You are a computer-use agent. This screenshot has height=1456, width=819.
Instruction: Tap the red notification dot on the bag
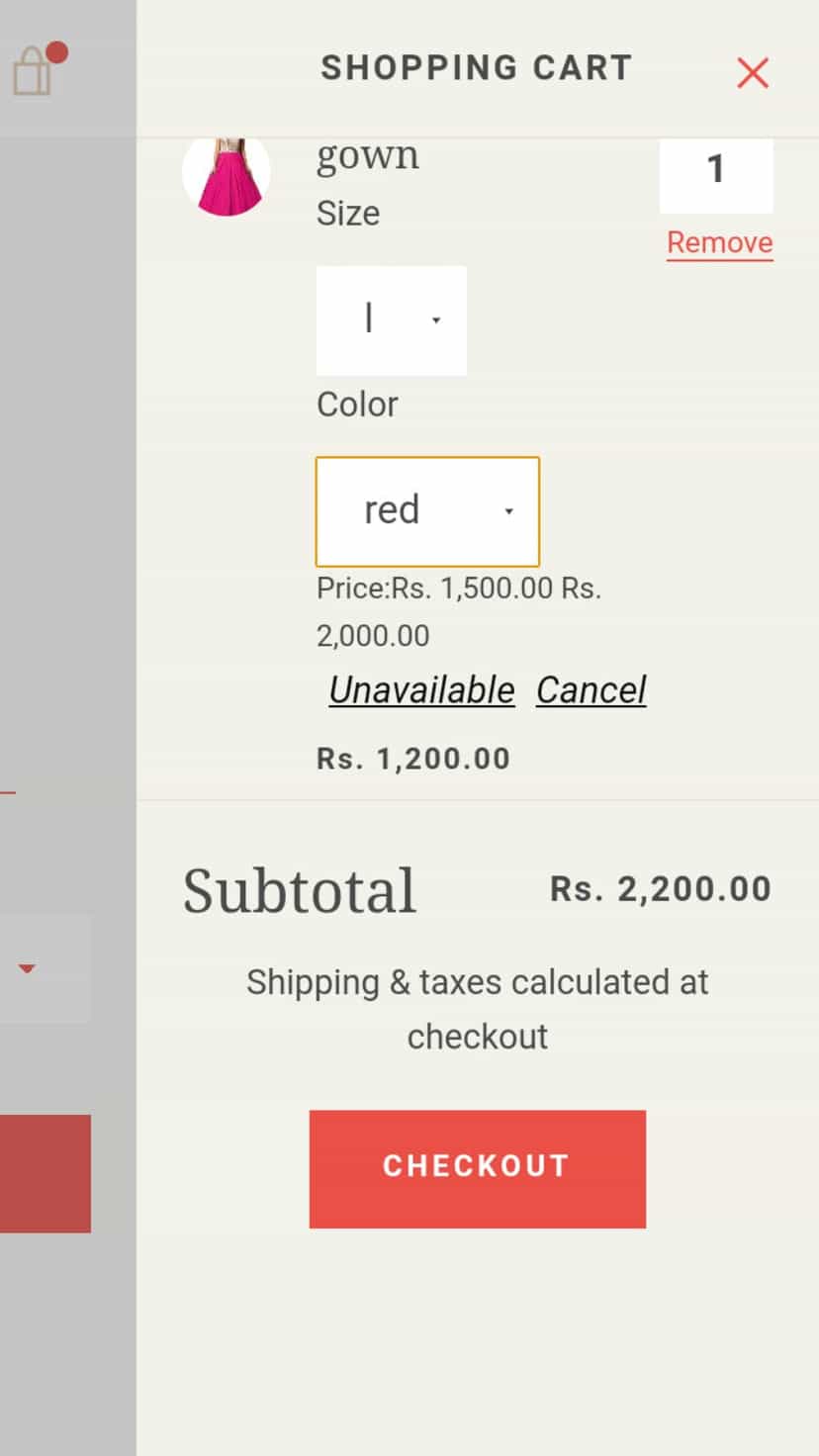point(56,52)
